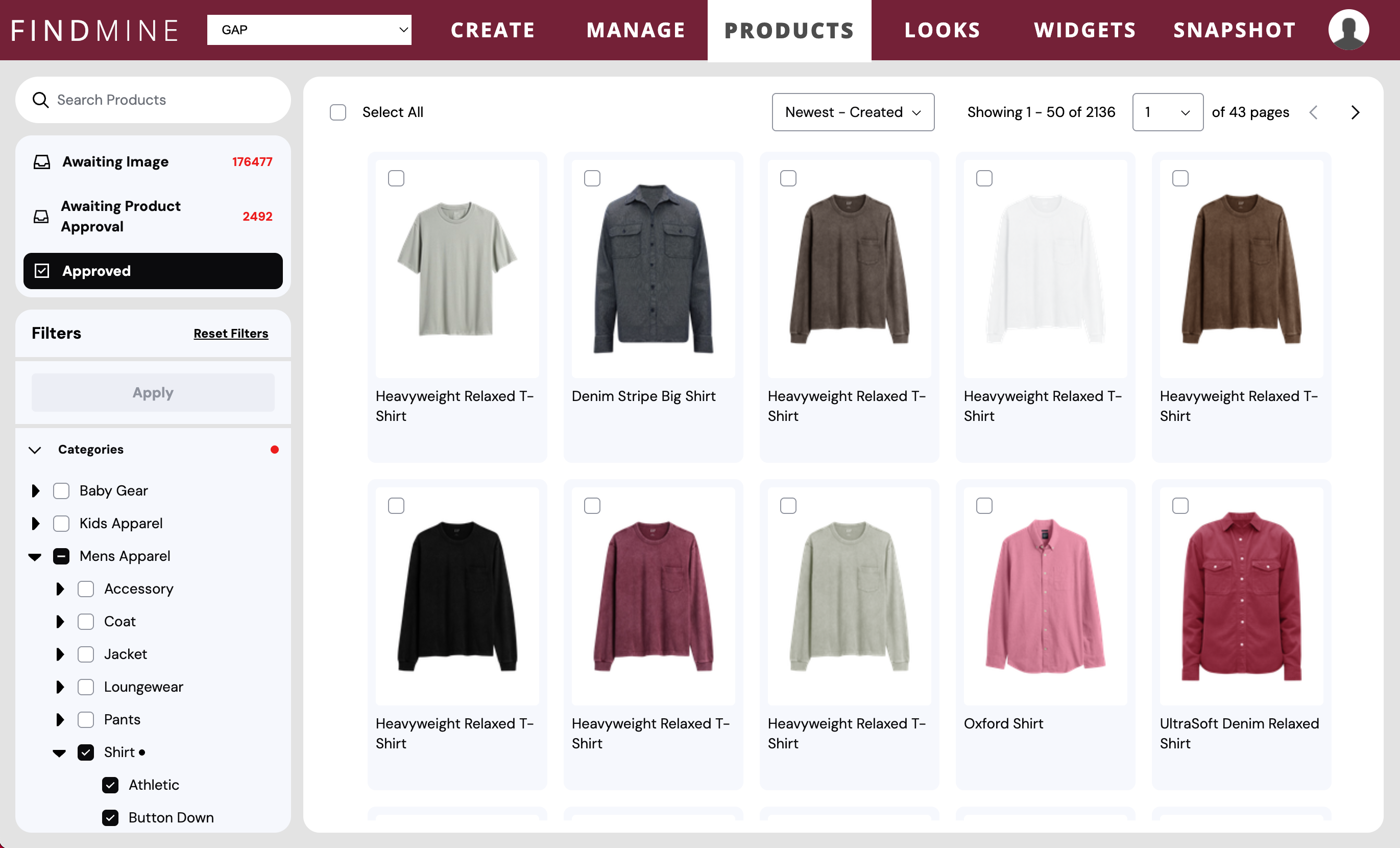Select the UltraSoft Denim Relaxed Shirt checkbox
This screenshot has width=1400, height=848.
click(1180, 506)
